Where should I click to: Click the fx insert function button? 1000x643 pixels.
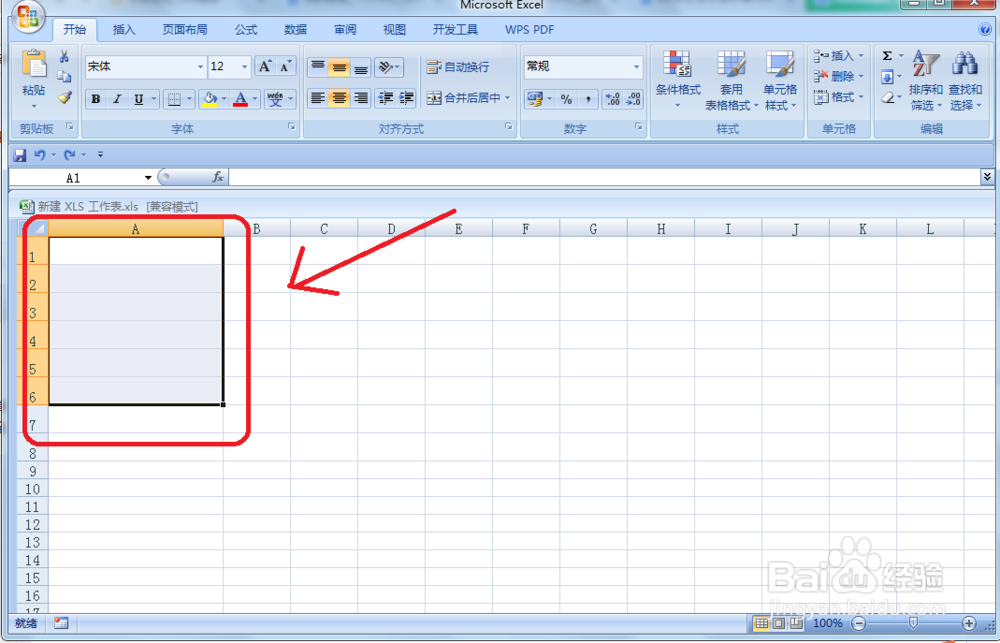[218, 177]
